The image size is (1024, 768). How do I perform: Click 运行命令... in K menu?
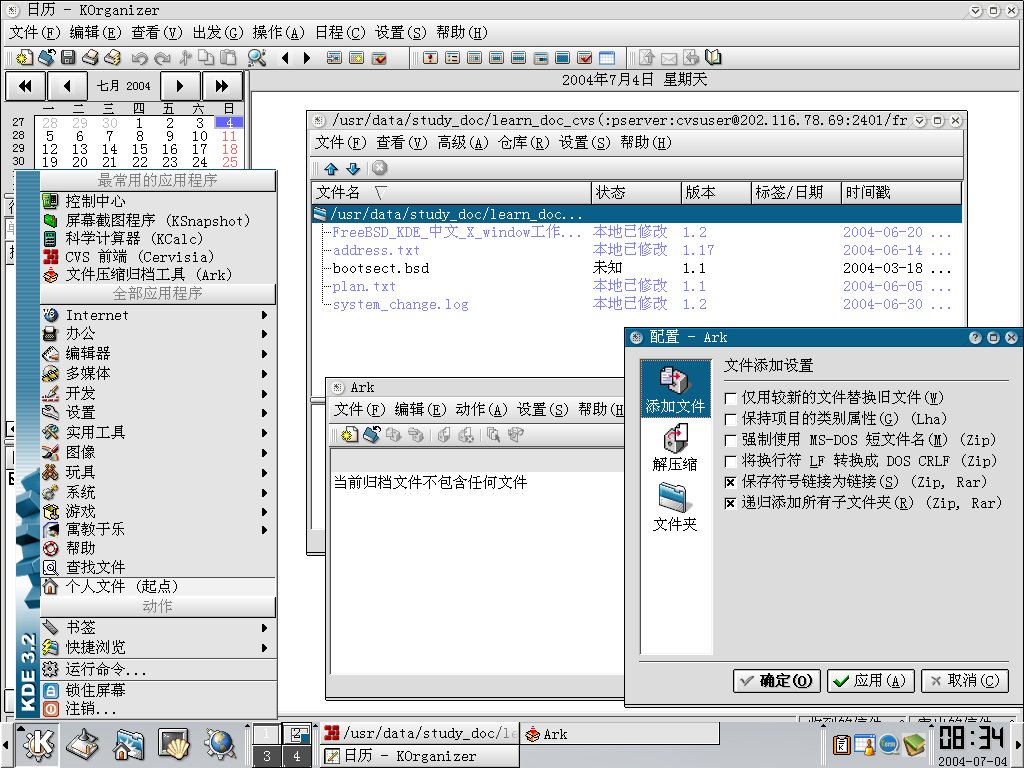(159, 669)
